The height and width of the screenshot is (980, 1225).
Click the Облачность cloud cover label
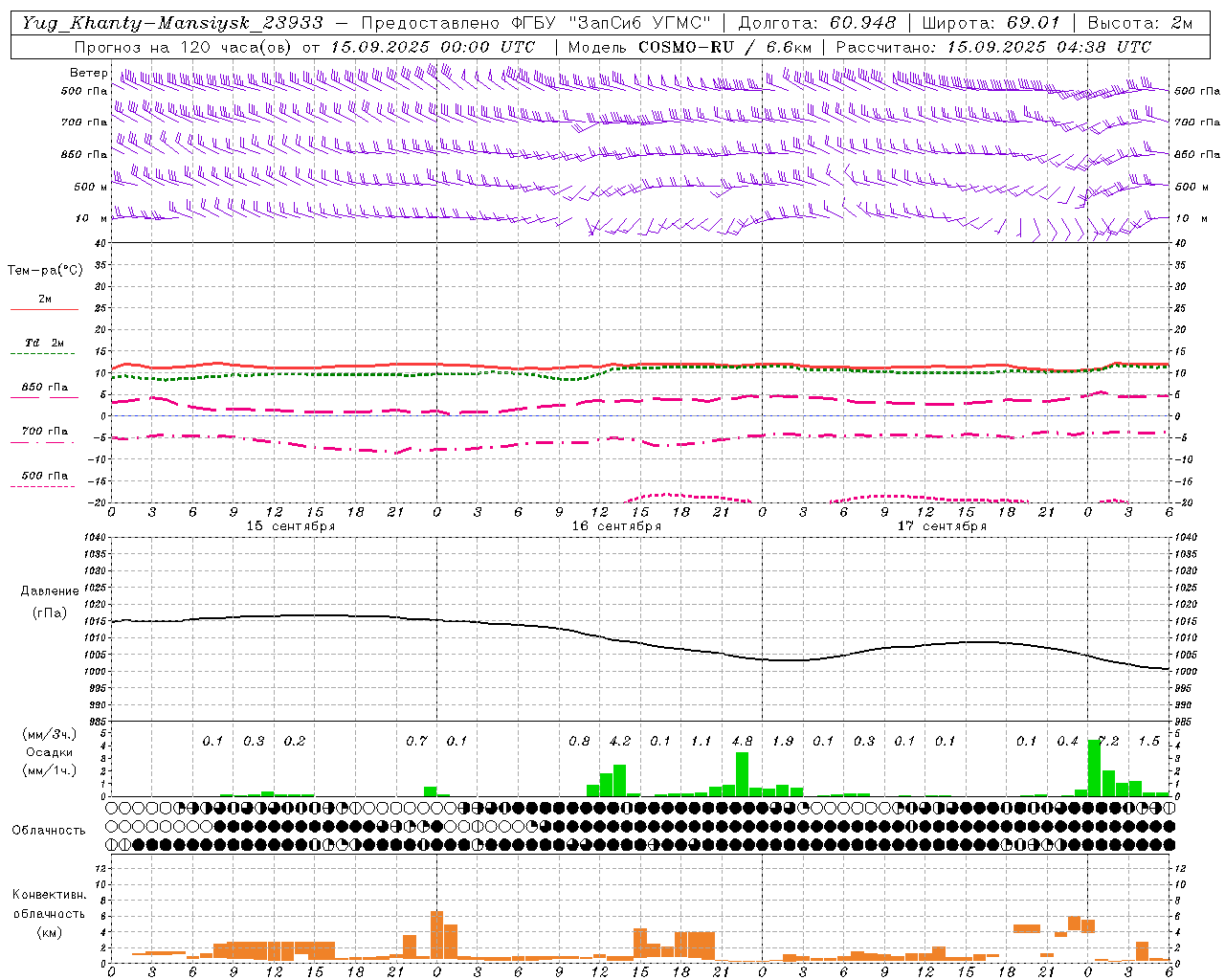(49, 831)
